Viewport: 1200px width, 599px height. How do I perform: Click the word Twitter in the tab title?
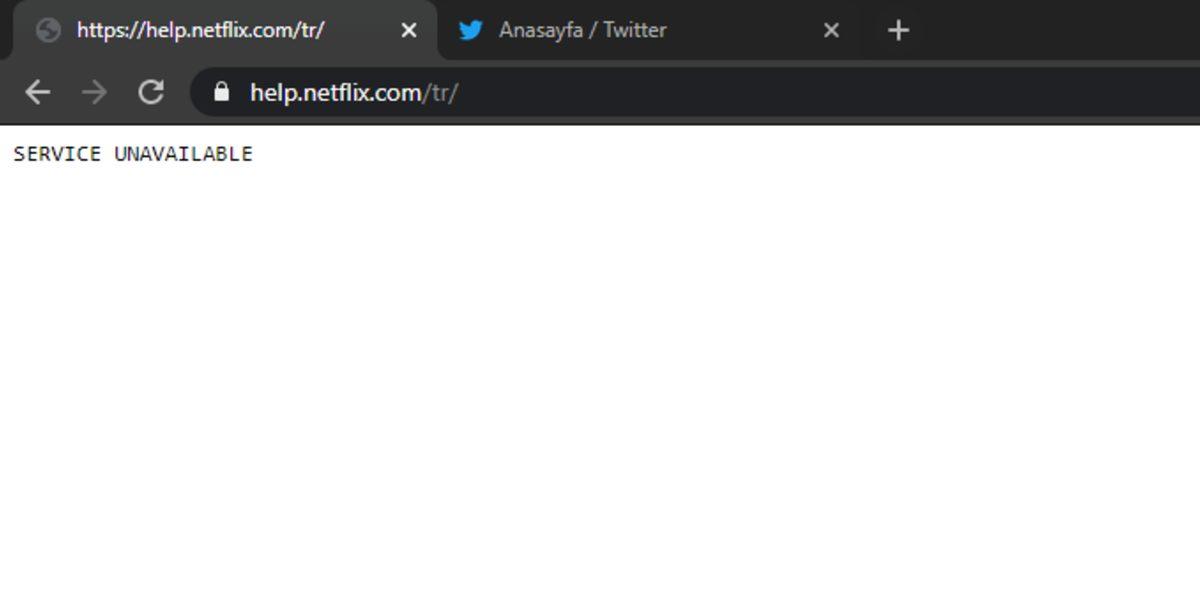[634, 31]
